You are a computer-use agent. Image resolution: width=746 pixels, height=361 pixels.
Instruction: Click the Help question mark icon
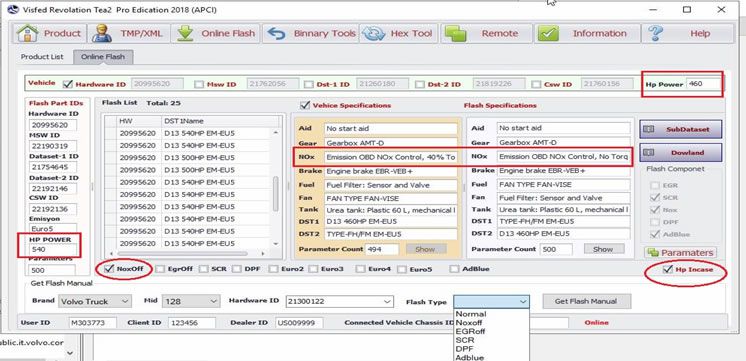(x=656, y=33)
